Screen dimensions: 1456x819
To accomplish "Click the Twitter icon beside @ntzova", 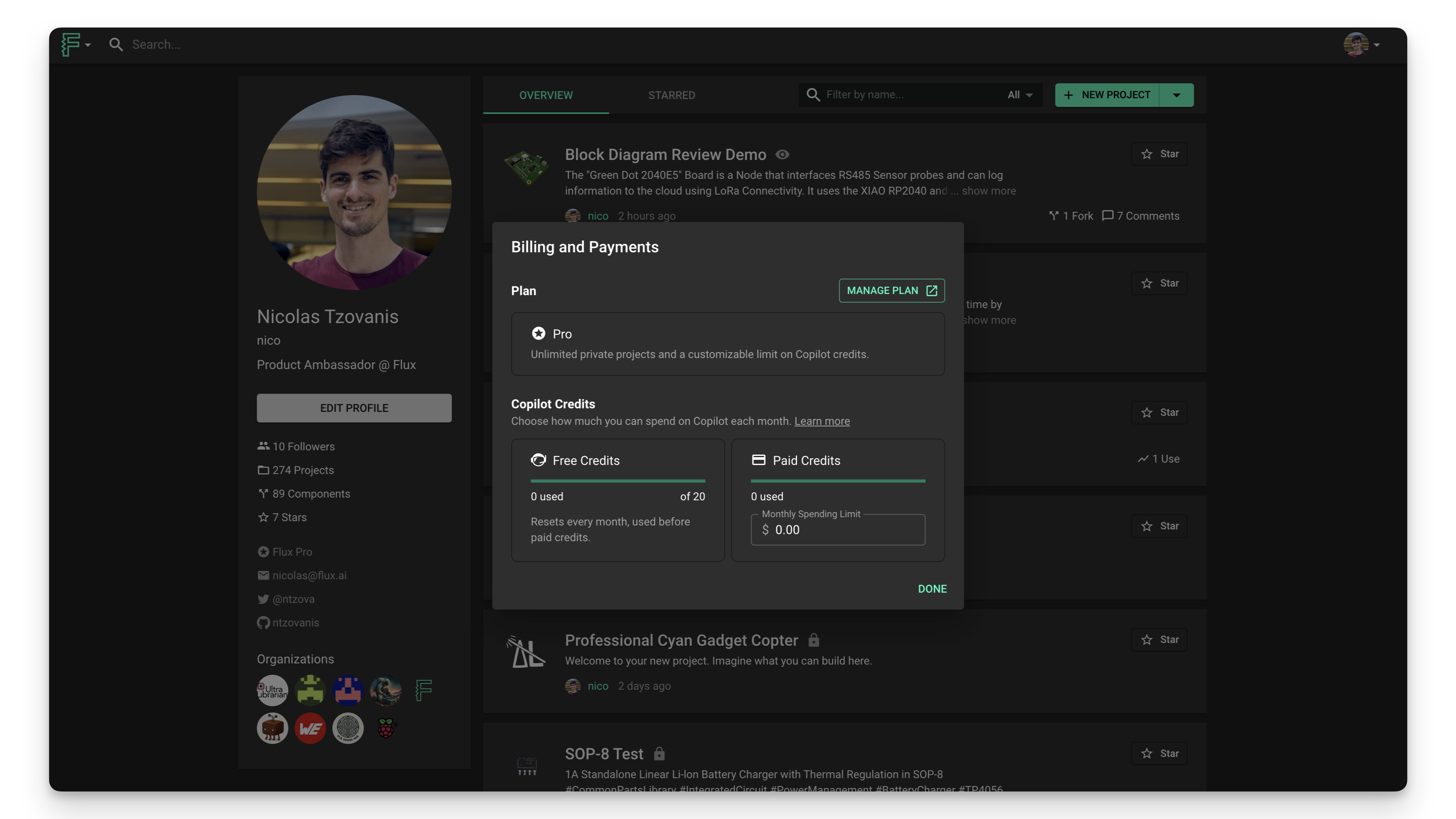I will click(x=263, y=599).
